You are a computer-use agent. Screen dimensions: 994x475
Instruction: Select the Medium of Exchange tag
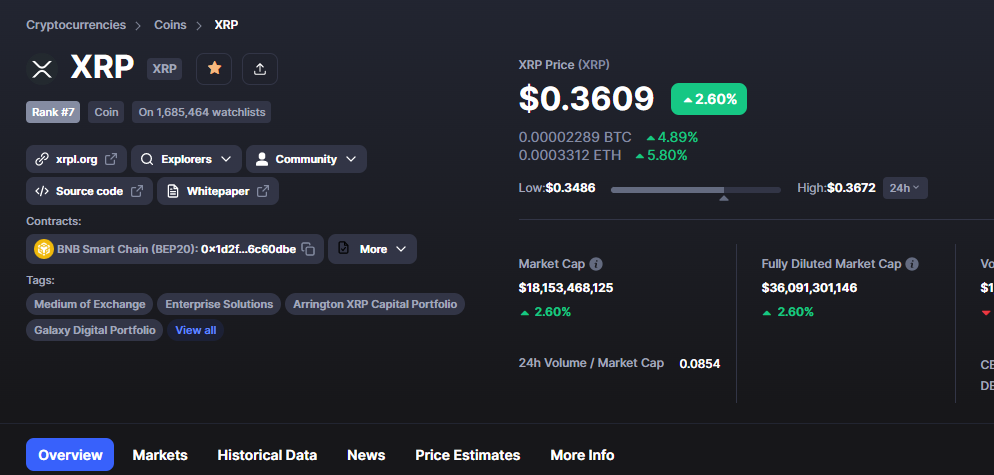tap(89, 304)
